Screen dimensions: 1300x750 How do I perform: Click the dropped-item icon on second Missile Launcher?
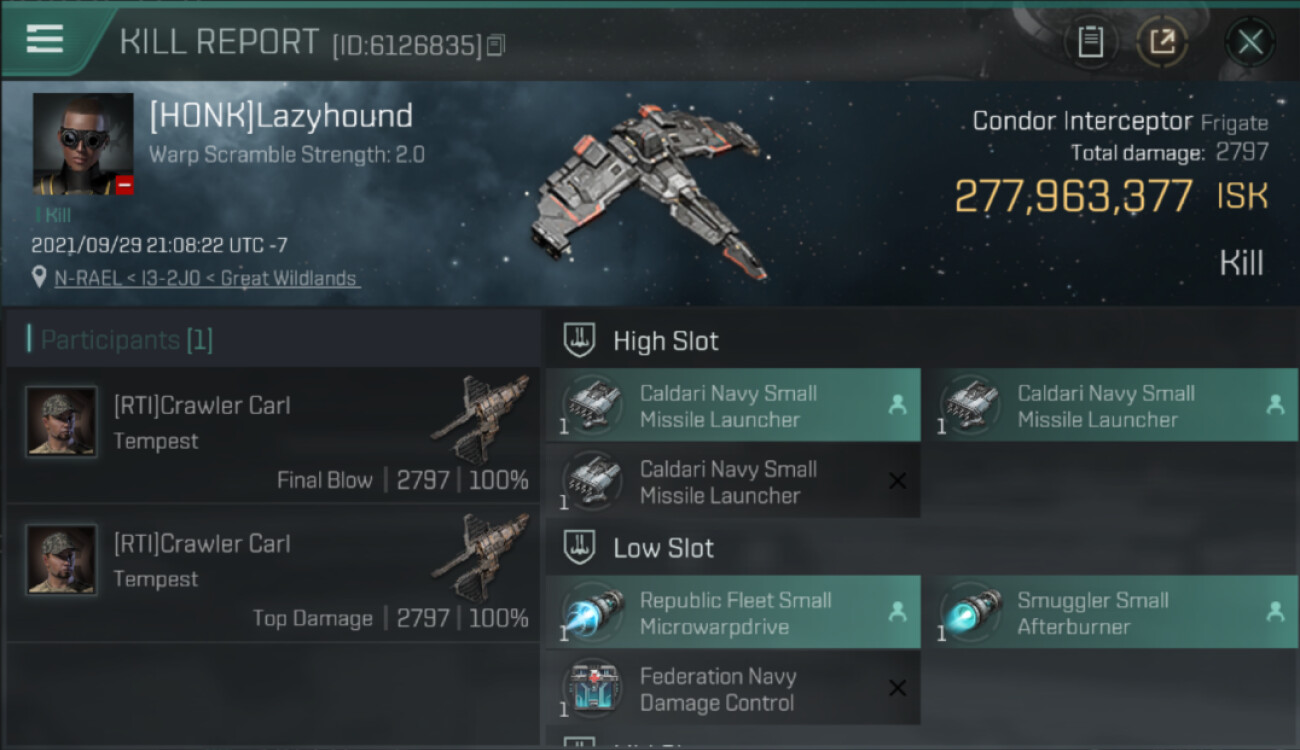[1275, 404]
